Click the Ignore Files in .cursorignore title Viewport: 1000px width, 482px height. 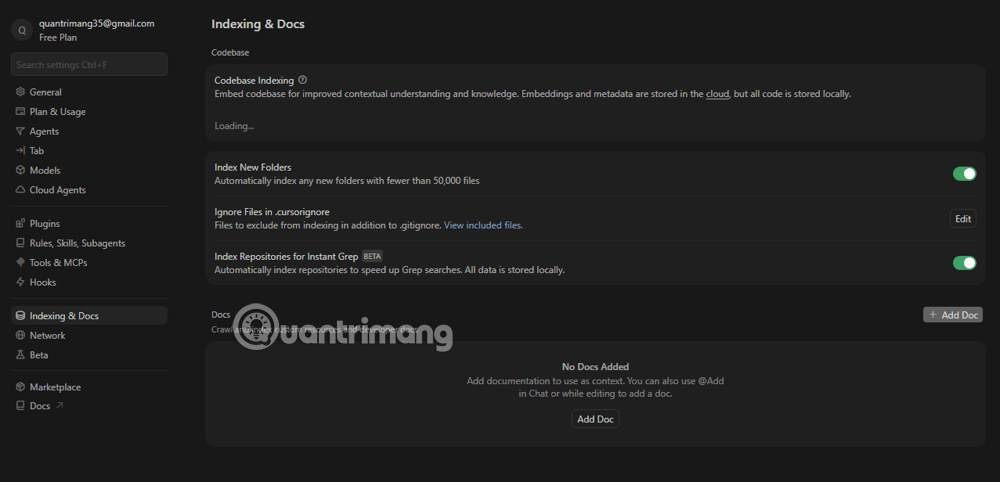[x=272, y=212]
